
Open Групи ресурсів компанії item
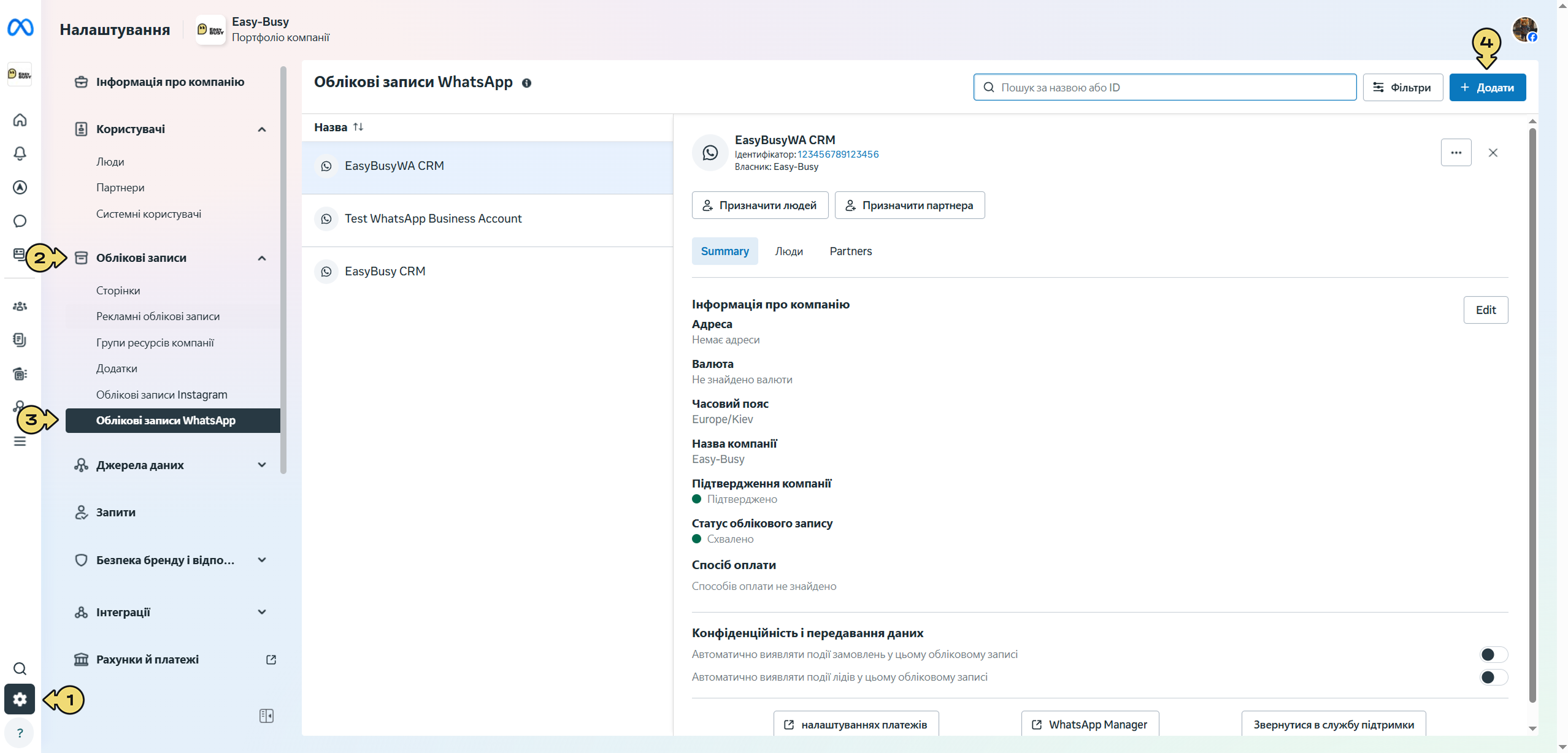[155, 342]
